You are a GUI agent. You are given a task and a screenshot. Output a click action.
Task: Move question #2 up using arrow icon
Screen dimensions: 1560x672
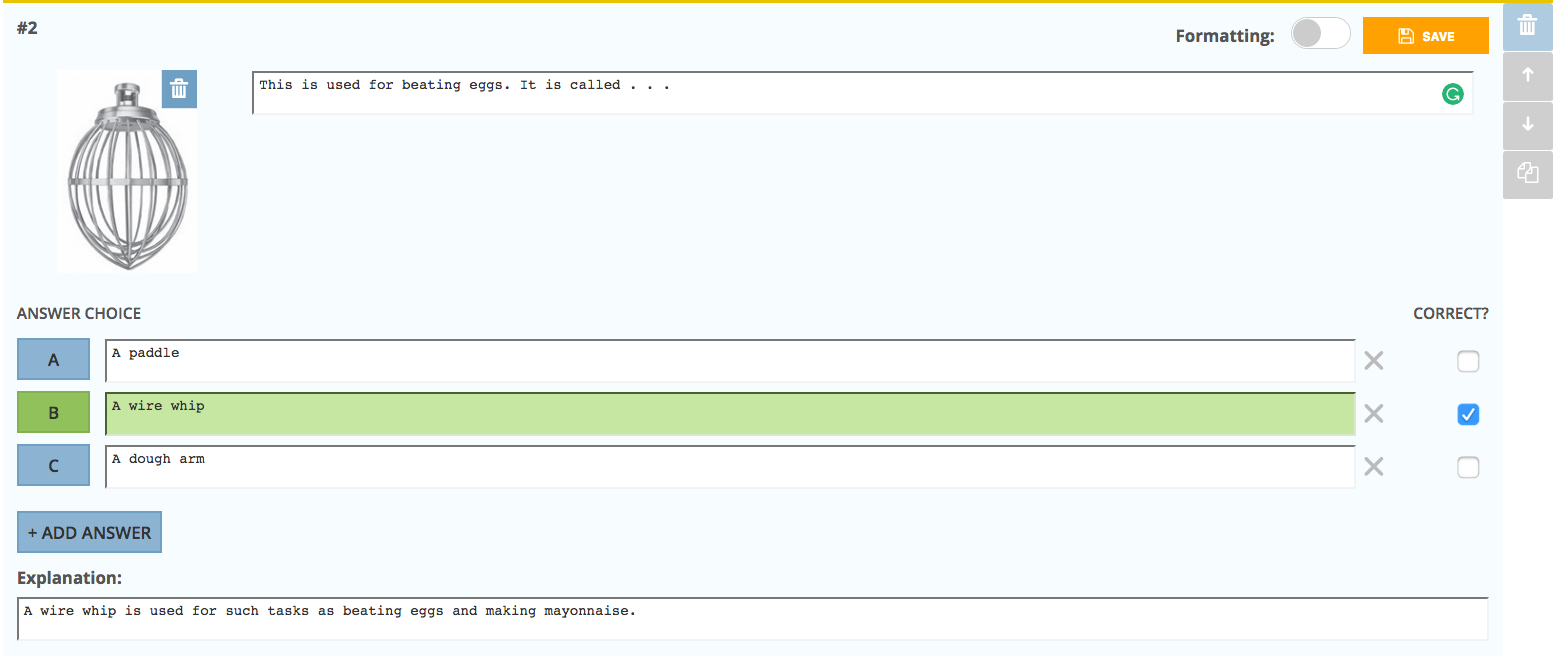click(1527, 75)
